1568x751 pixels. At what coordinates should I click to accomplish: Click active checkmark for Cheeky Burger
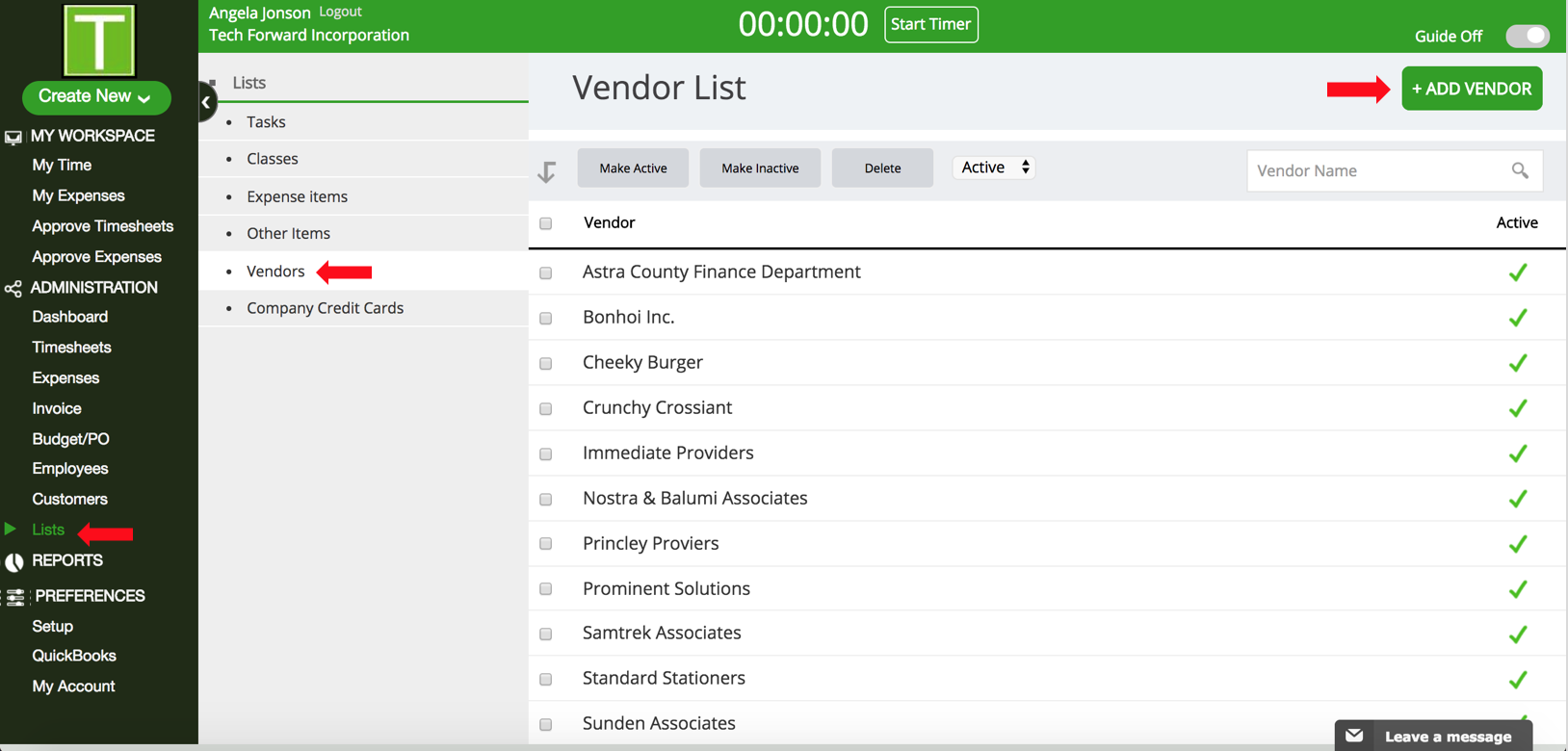[1518, 363]
